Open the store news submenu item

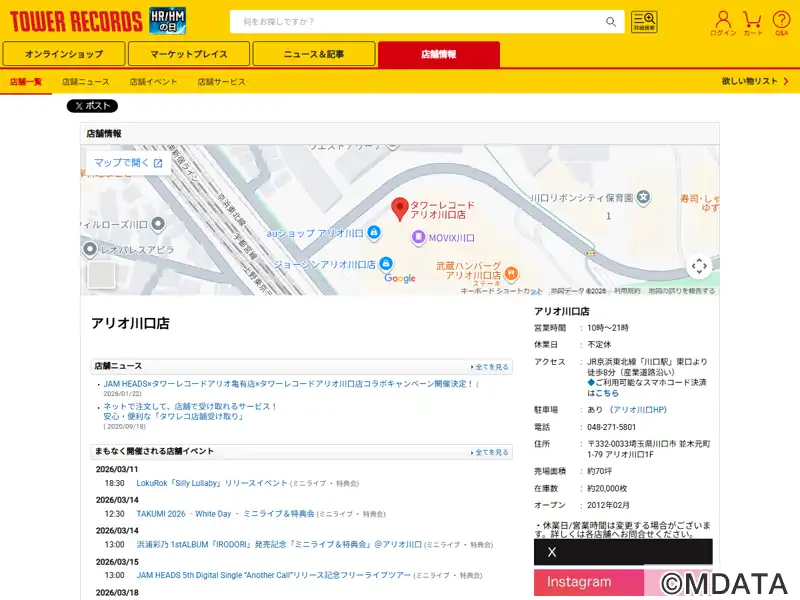pyautogui.click(x=86, y=82)
